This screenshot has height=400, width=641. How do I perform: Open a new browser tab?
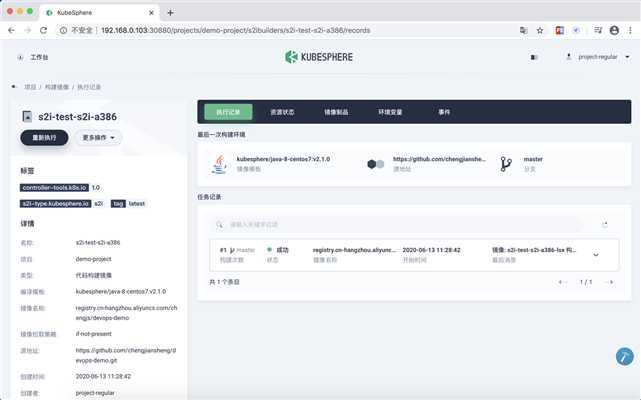coord(170,13)
